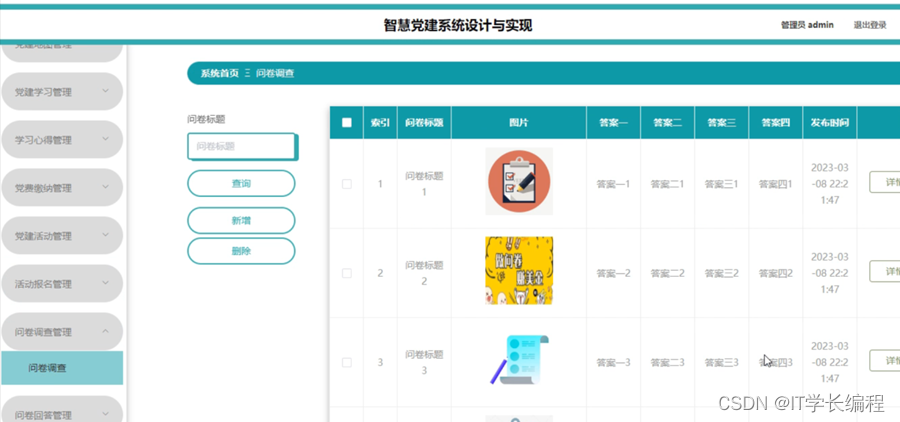This screenshot has width=900, height=422.
Task: Check the checkbox for row 2
Action: pyautogui.click(x=347, y=273)
